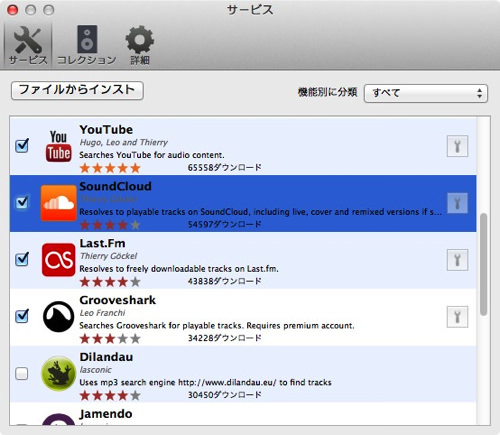Click '34228ダウンロード' download count
This screenshot has height=435, width=500.
click(x=224, y=338)
